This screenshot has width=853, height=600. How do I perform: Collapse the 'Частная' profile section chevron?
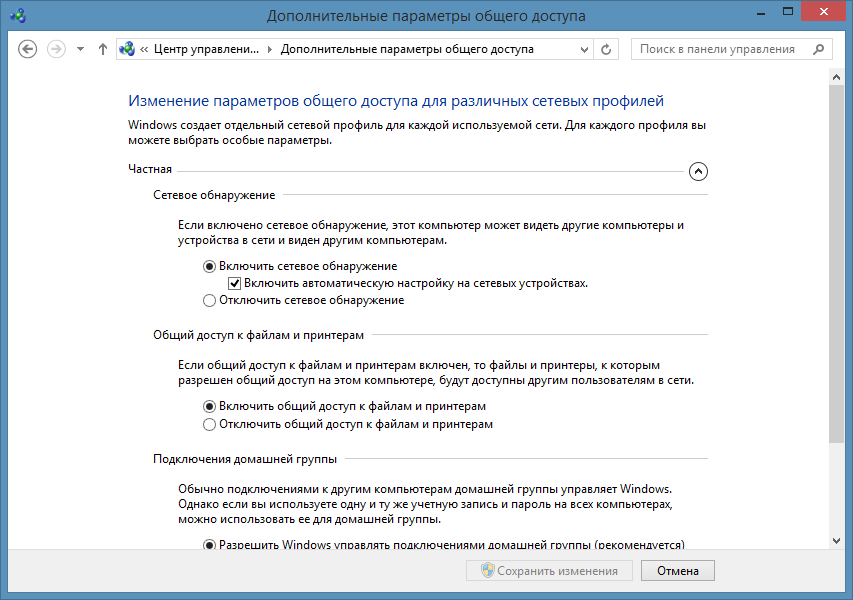point(698,171)
